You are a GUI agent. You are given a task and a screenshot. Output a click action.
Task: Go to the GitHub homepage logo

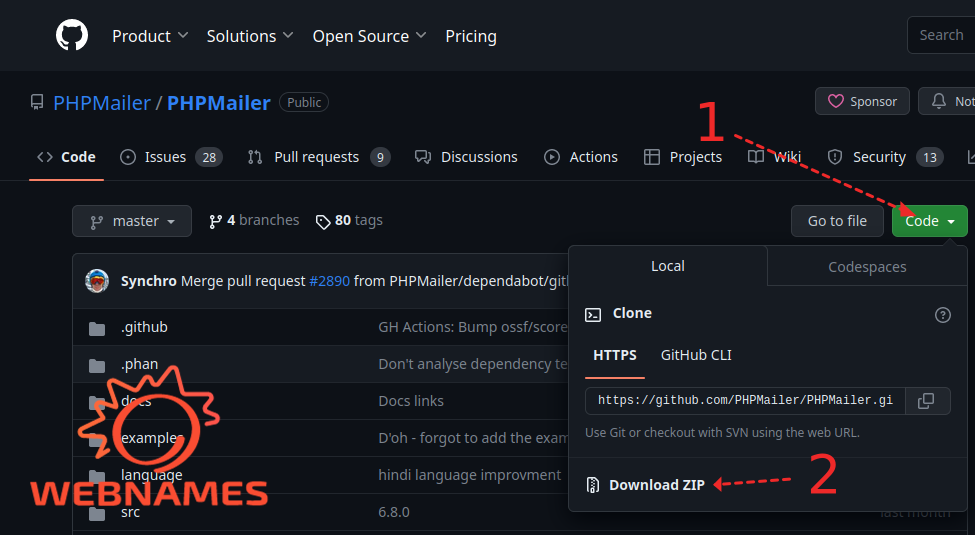tap(72, 35)
